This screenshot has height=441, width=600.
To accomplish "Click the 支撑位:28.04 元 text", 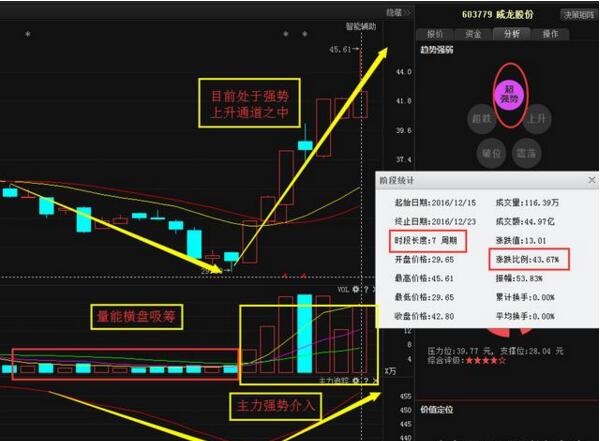I will pyautogui.click(x=532, y=351).
